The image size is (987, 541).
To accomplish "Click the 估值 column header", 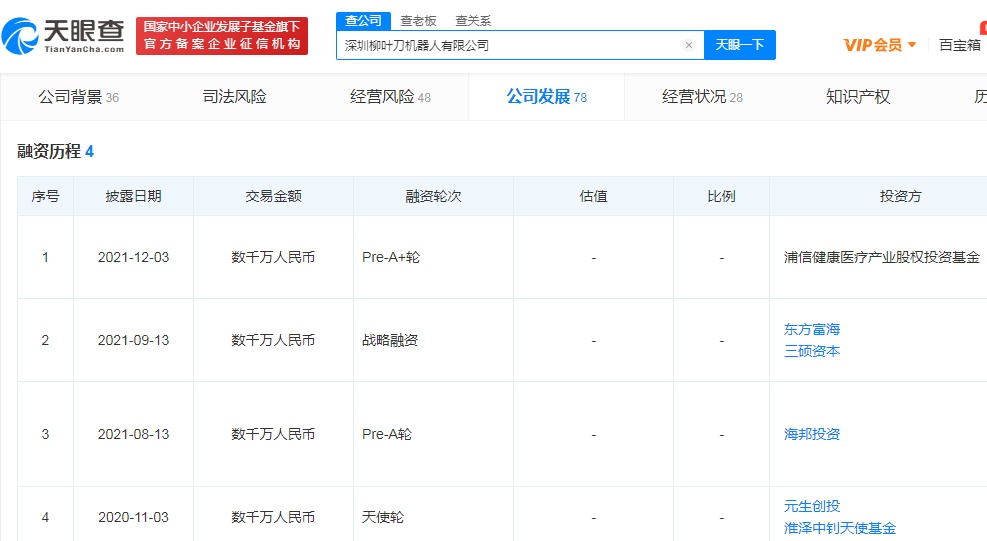I will pos(593,196).
